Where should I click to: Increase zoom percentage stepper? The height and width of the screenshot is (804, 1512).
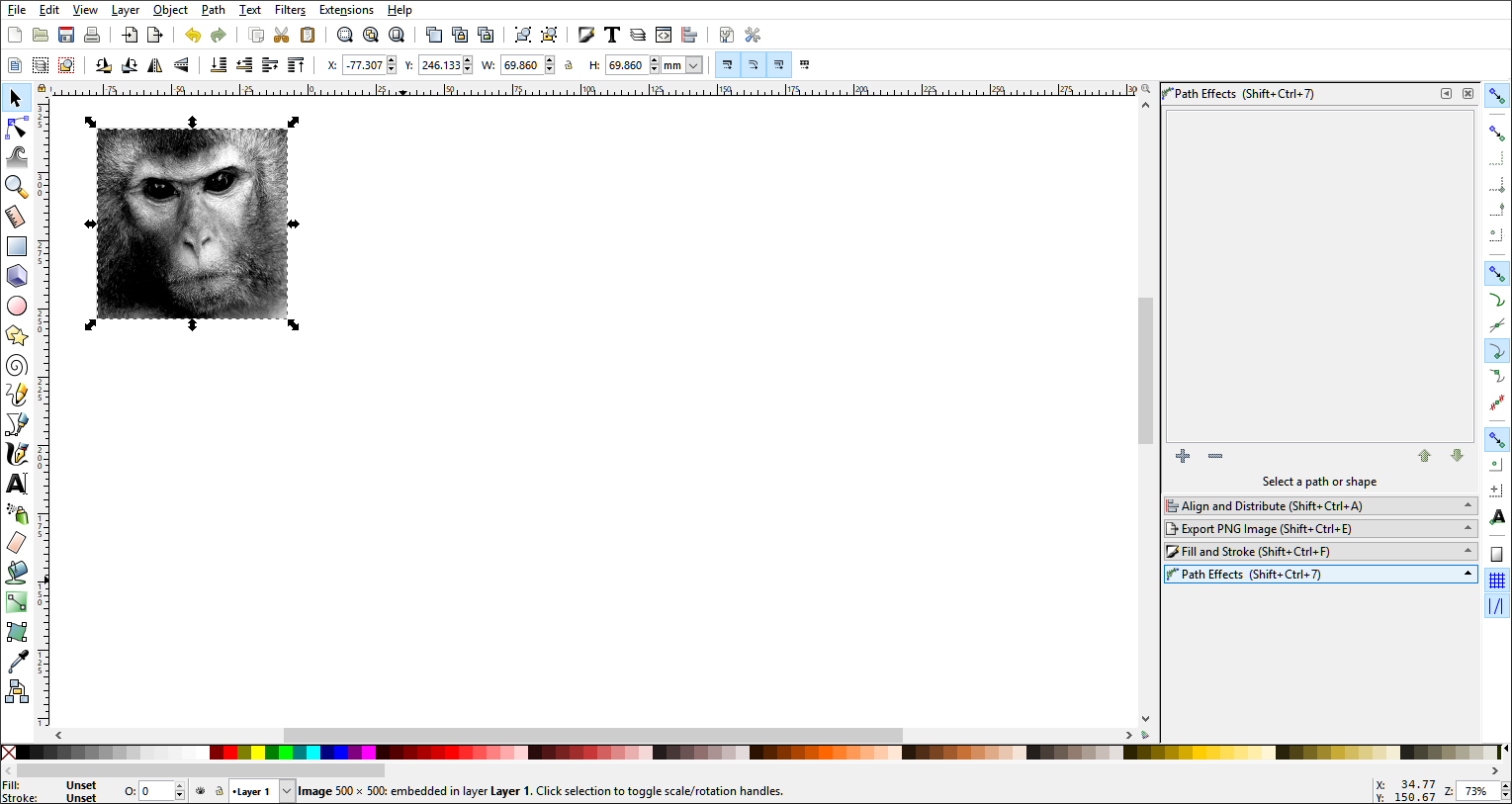tap(1505, 787)
